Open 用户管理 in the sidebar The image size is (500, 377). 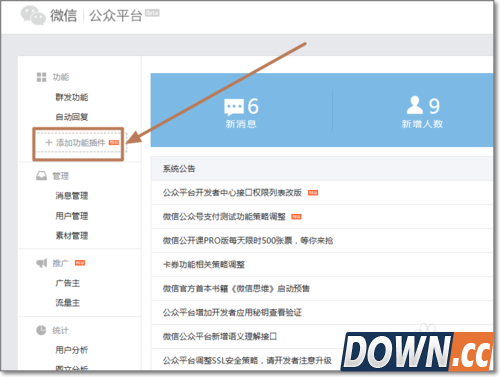point(72,216)
